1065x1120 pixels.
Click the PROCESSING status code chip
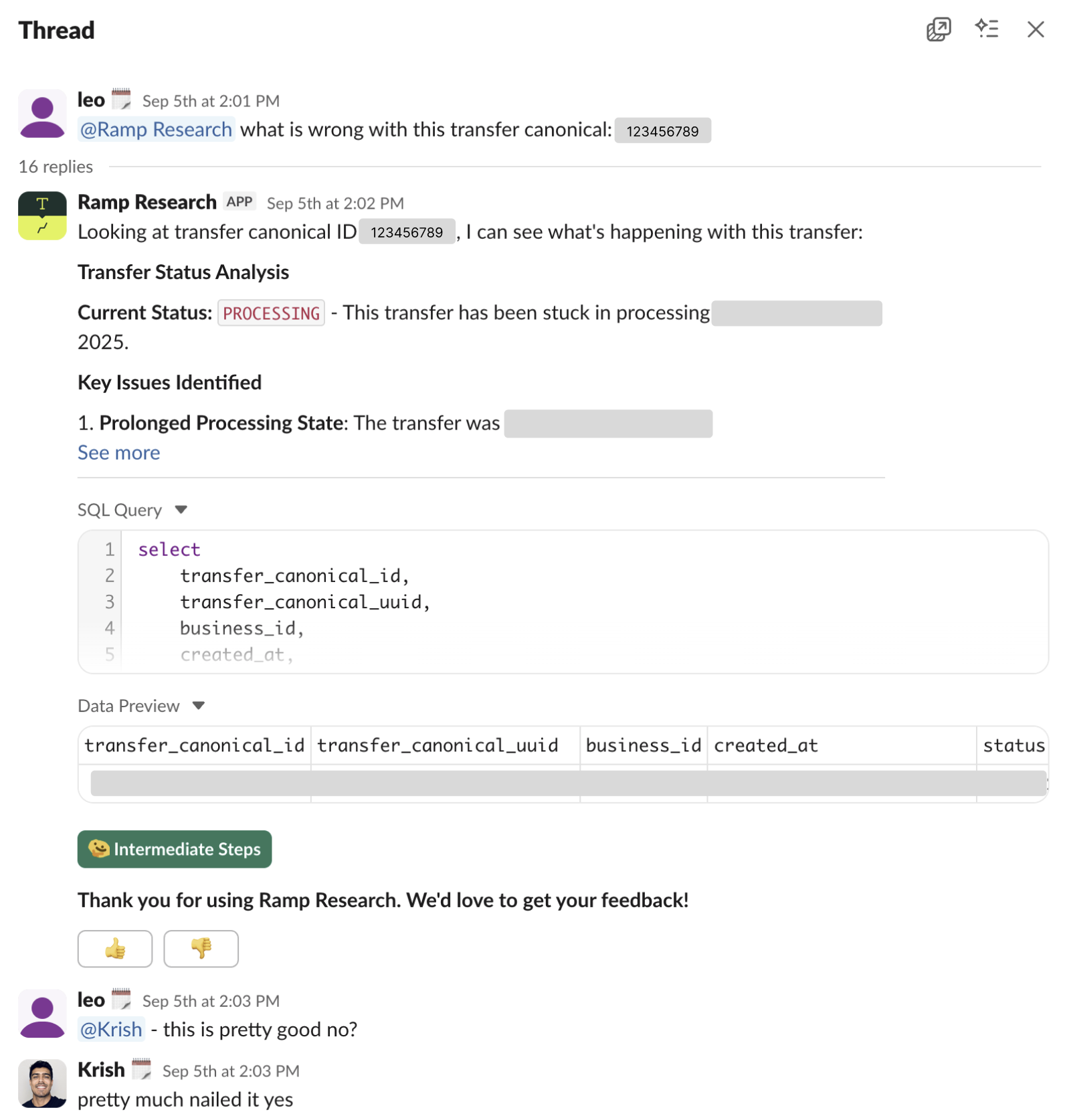pos(270,312)
